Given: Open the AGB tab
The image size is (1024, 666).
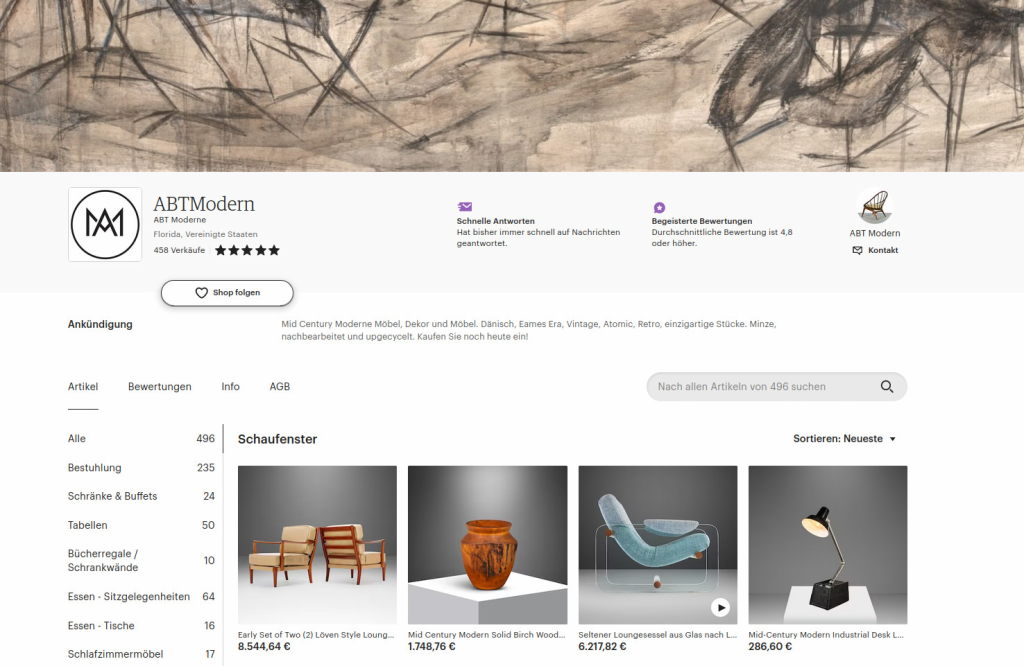Looking at the screenshot, I should (x=280, y=387).
